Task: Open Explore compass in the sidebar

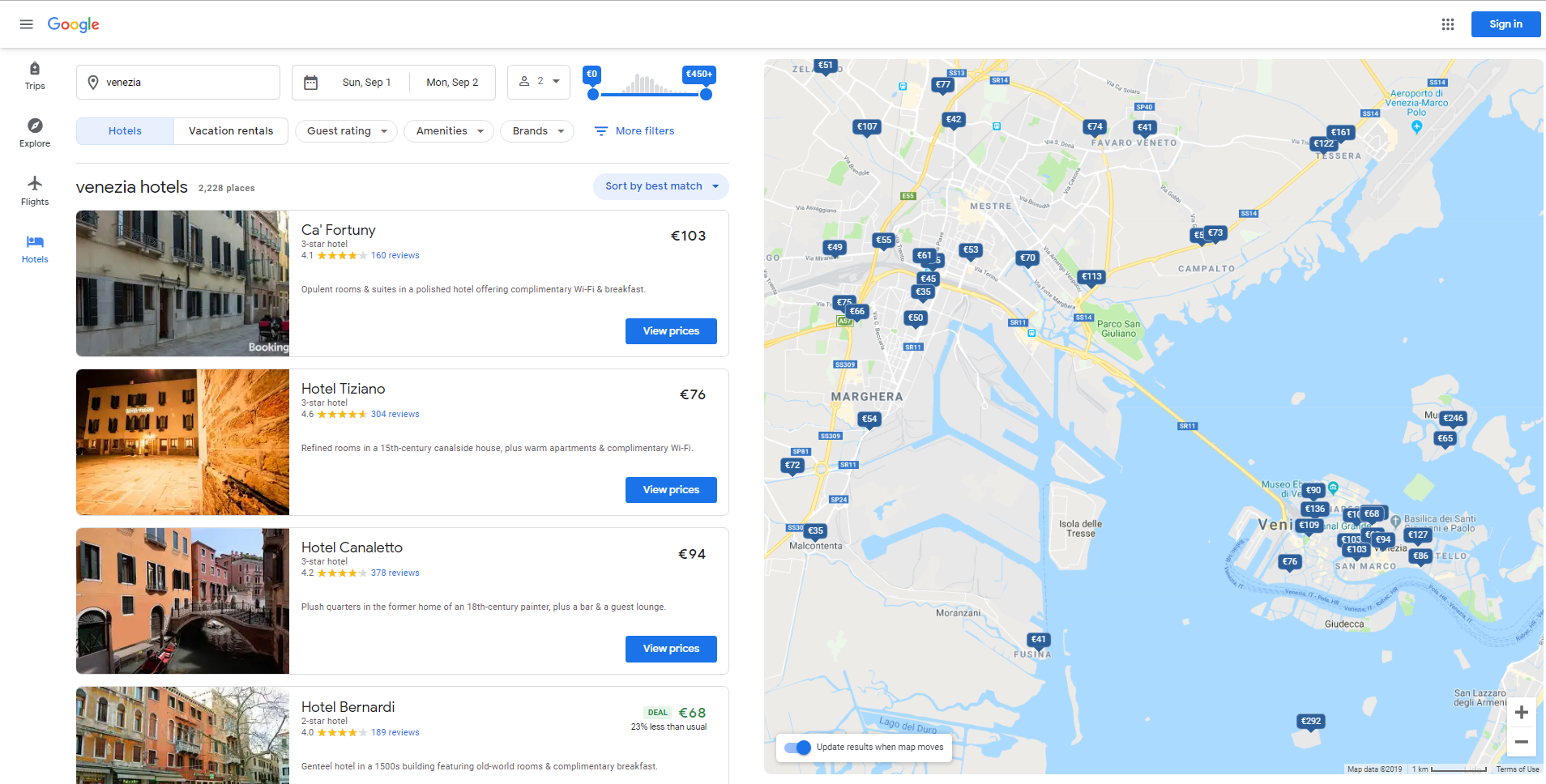Action: click(35, 133)
